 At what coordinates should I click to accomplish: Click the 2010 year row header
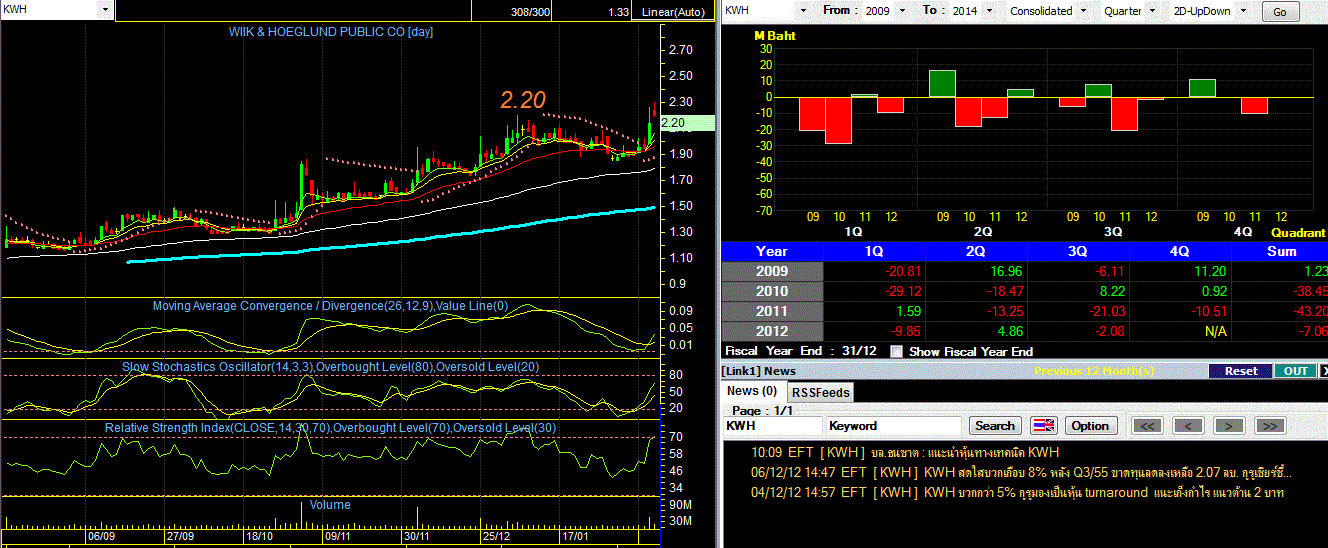click(772, 291)
